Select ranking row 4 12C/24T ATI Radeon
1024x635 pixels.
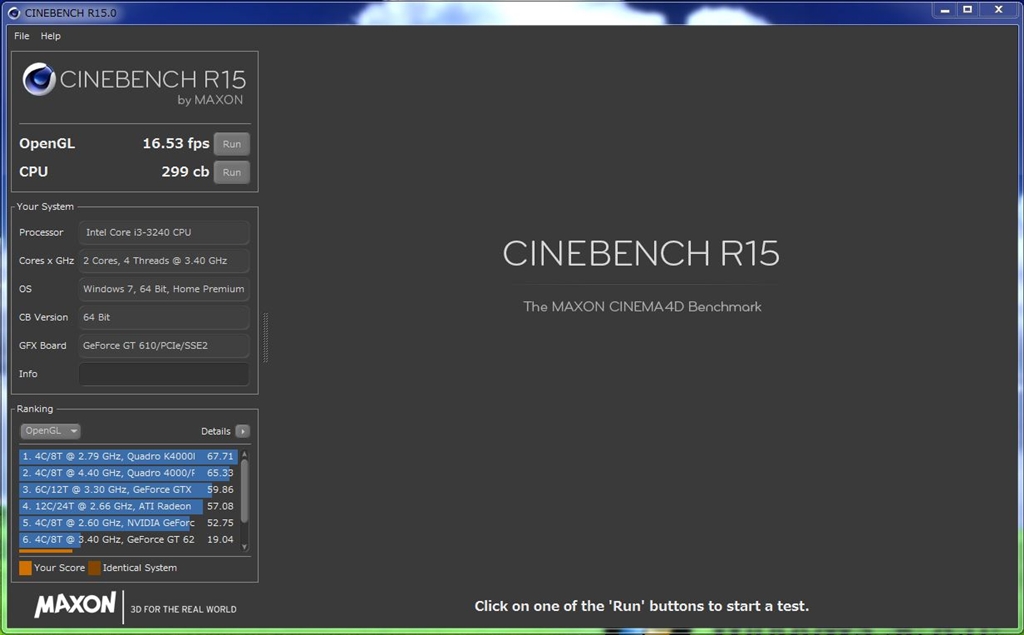point(128,506)
